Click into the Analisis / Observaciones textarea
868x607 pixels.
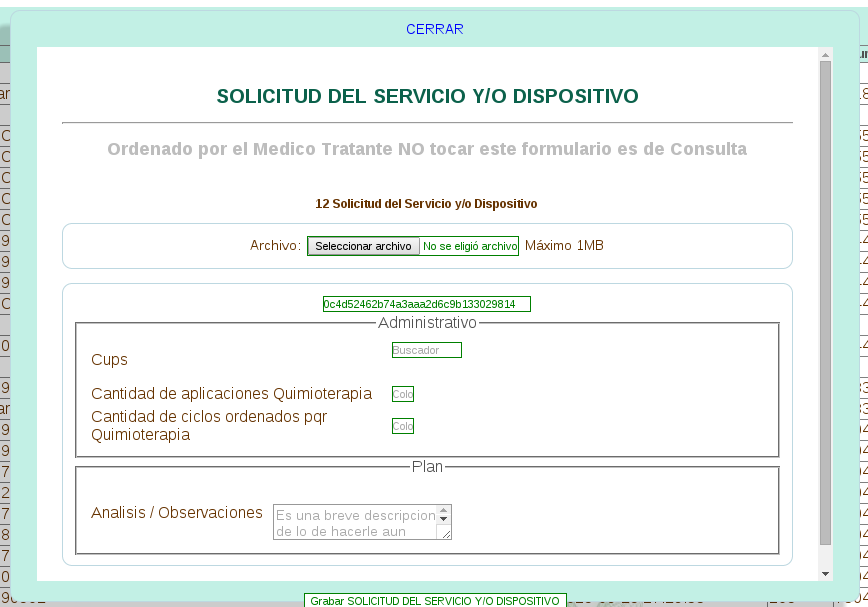[355, 522]
